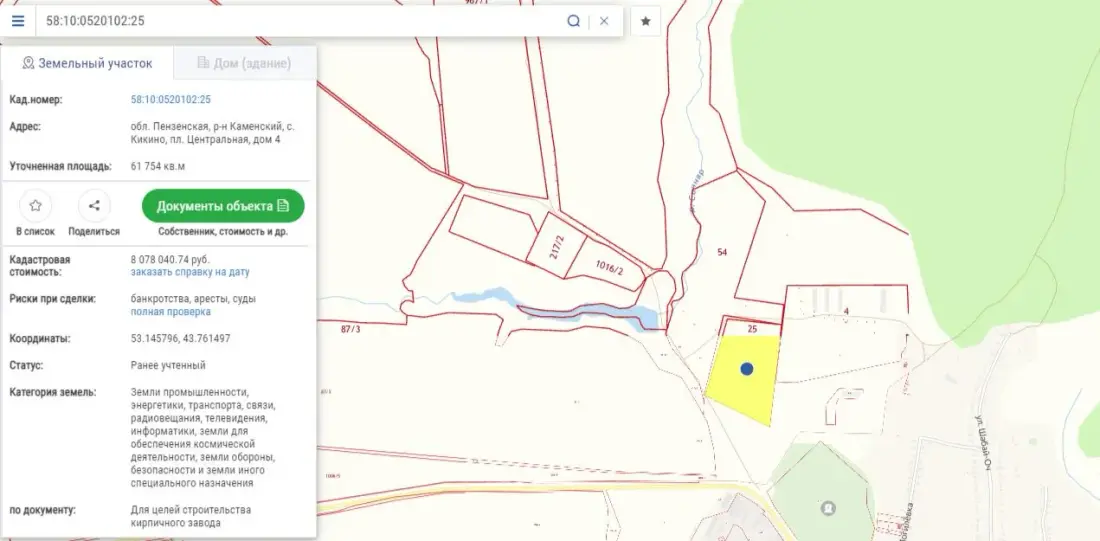
Task: Click parcel label 87/3 on map
Action: [x=350, y=329]
